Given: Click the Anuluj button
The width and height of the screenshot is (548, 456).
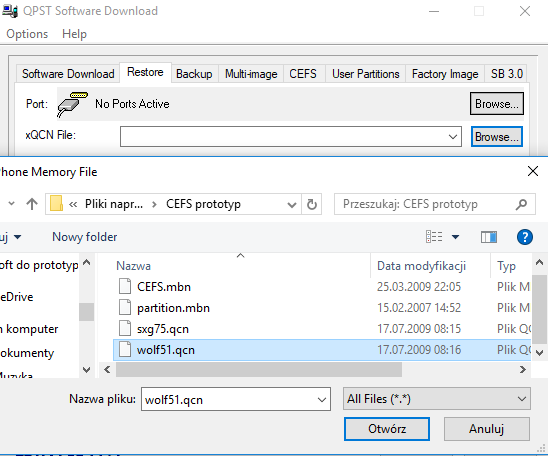Looking at the screenshot, I should (486, 429).
